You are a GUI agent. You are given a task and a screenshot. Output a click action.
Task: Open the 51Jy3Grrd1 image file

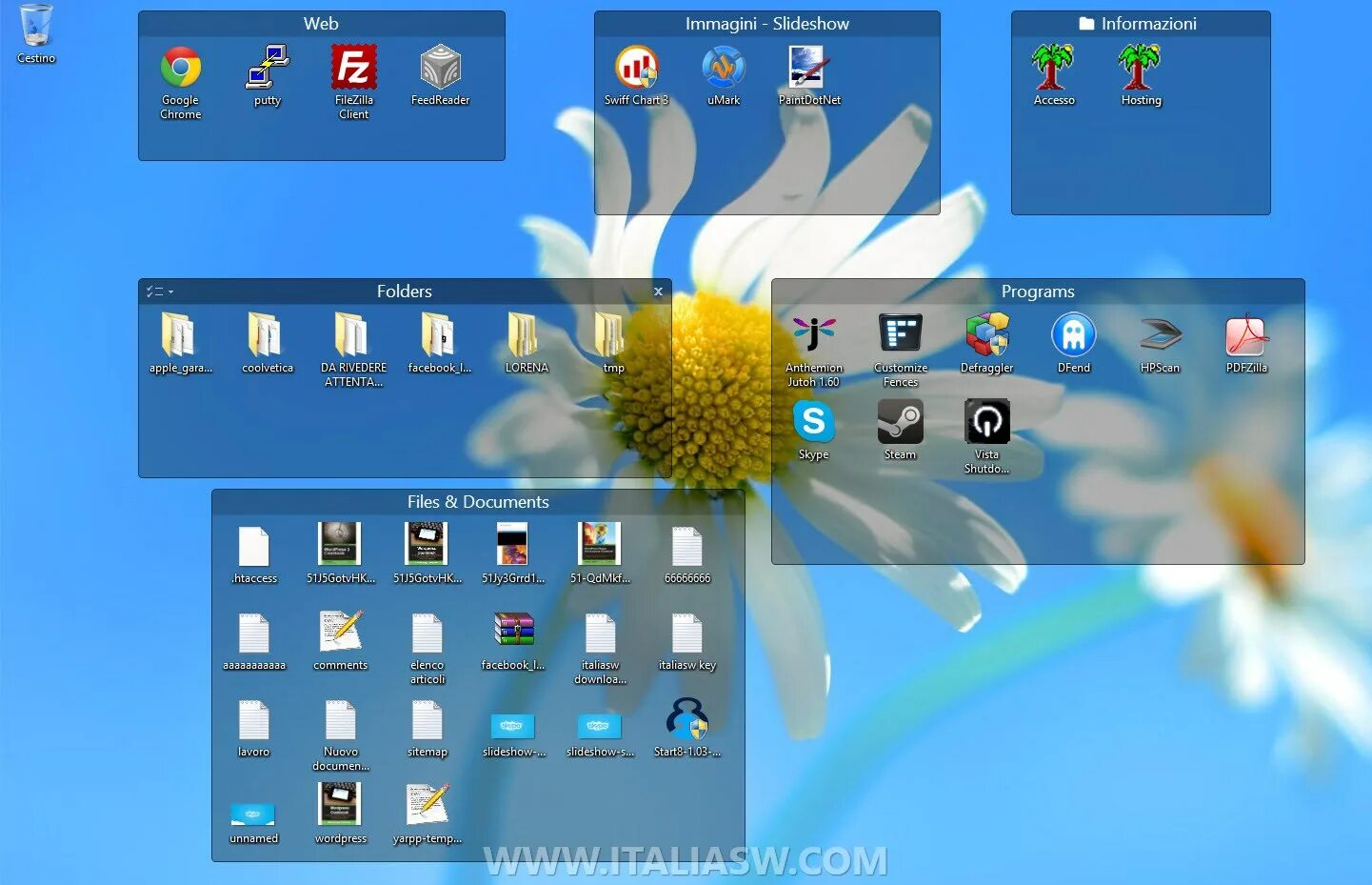514,553
